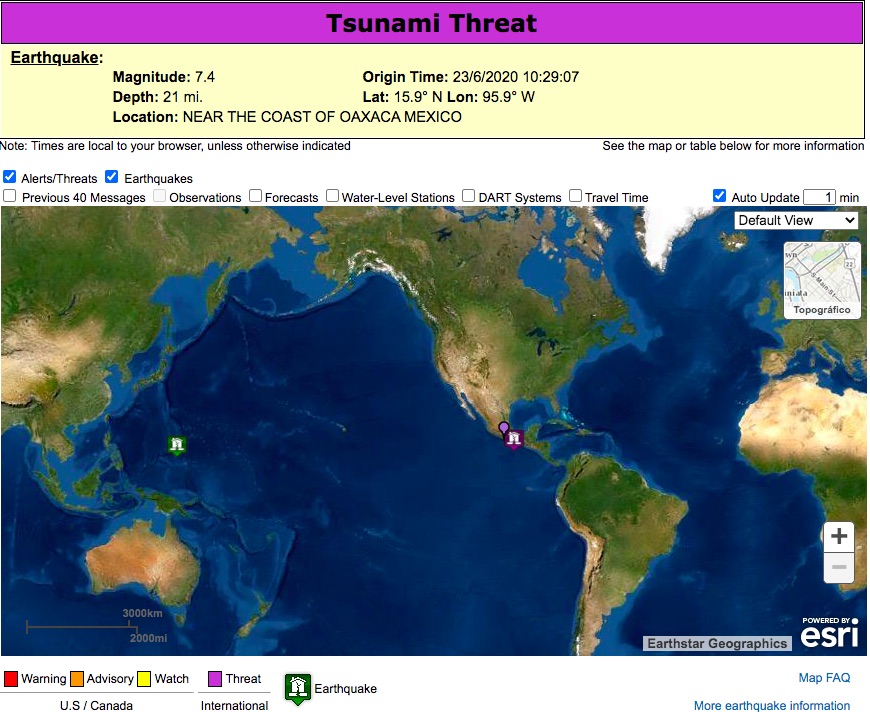Disable the Alerts/Threats checkbox
Viewport: 870px width, 712px height.
pos(10,176)
